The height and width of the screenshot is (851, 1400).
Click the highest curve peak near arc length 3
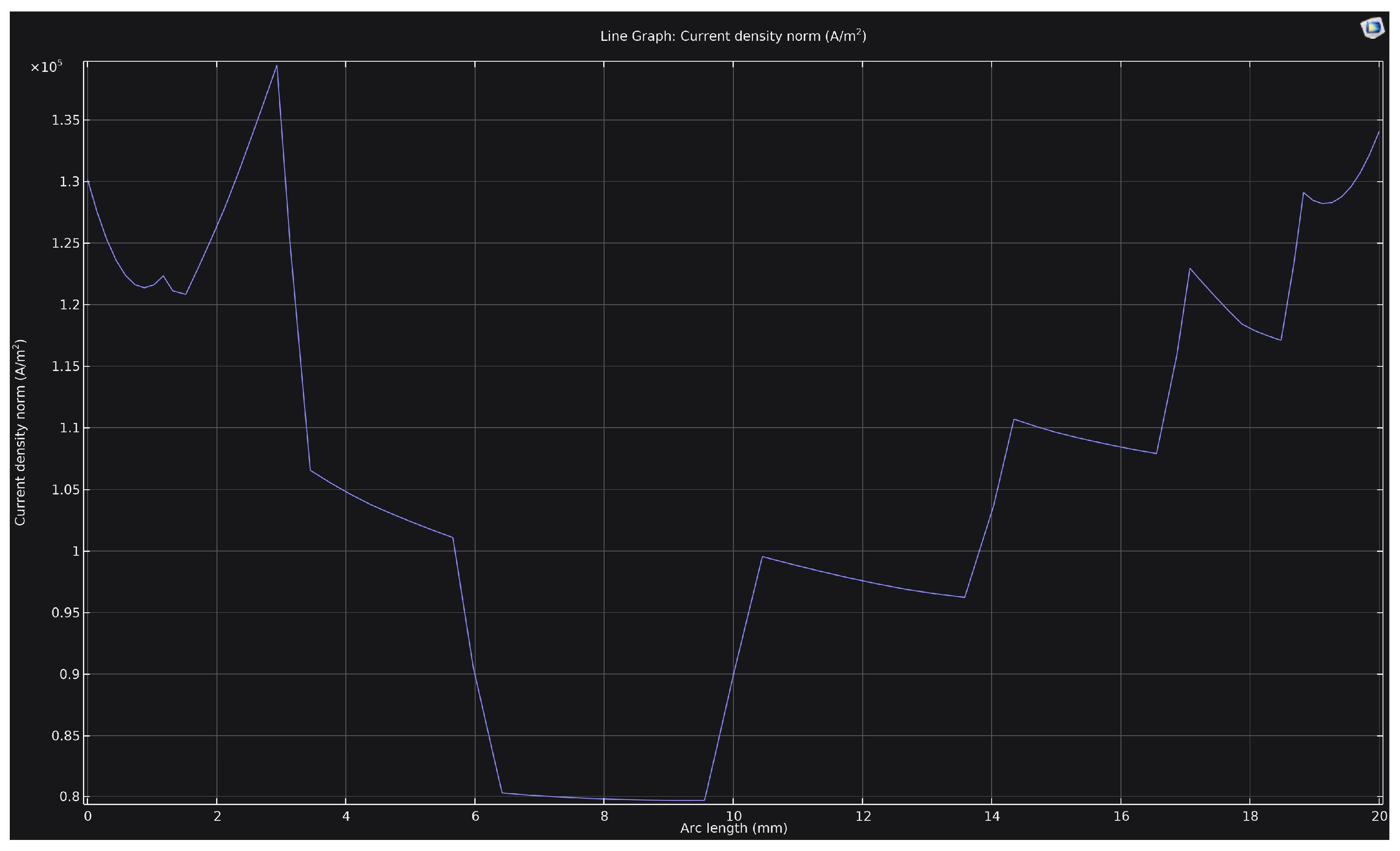tap(277, 66)
